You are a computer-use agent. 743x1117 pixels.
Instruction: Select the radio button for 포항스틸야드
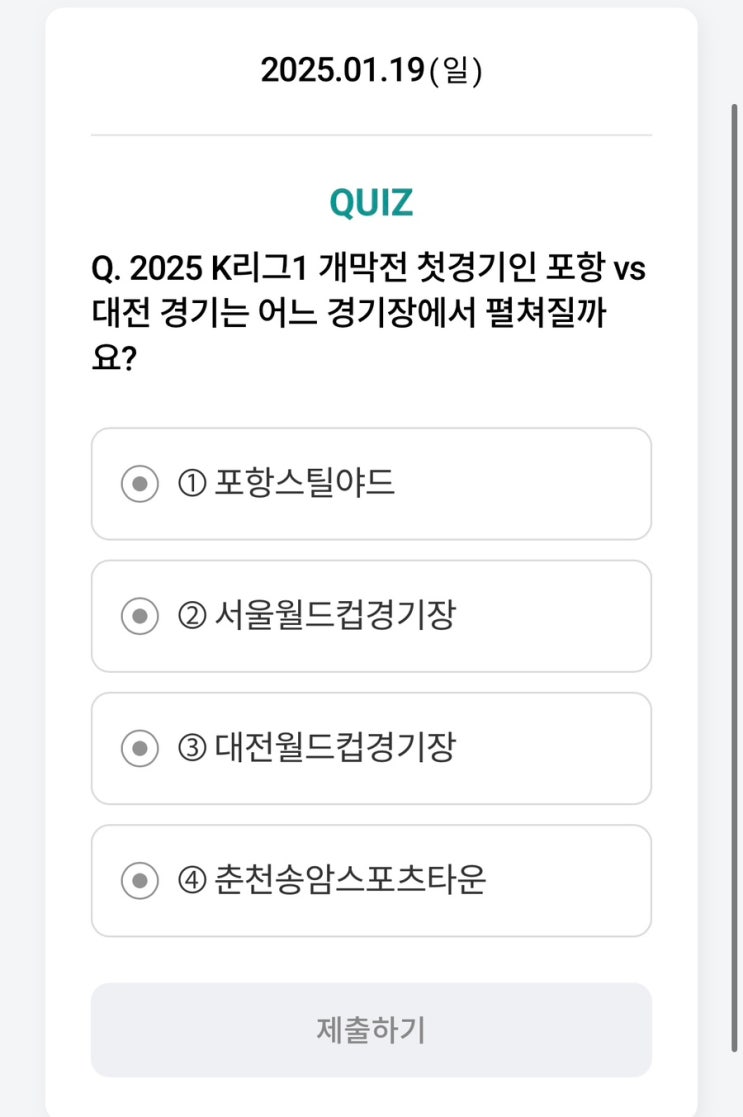pos(140,484)
